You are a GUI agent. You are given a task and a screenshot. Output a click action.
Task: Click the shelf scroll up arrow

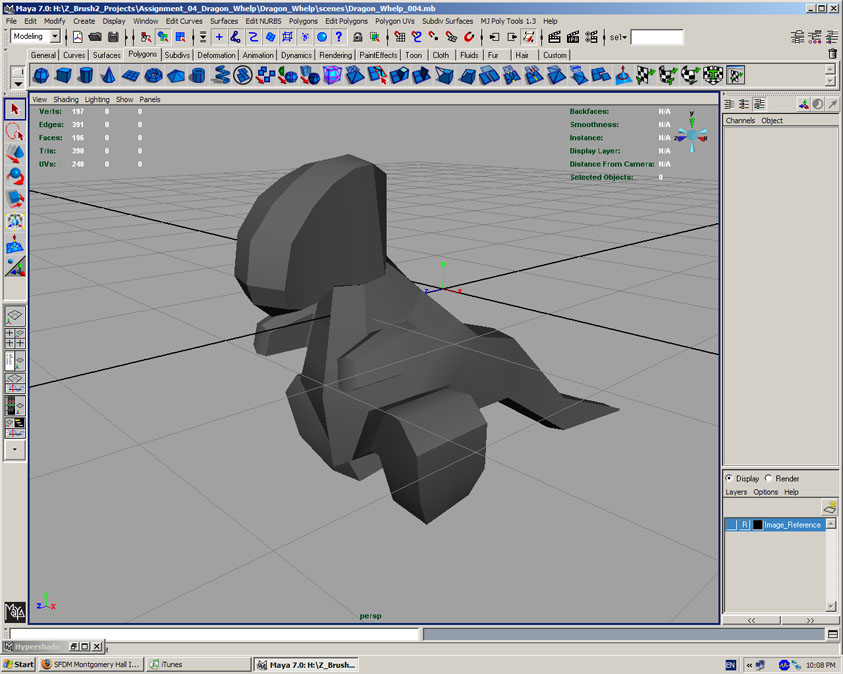click(830, 69)
